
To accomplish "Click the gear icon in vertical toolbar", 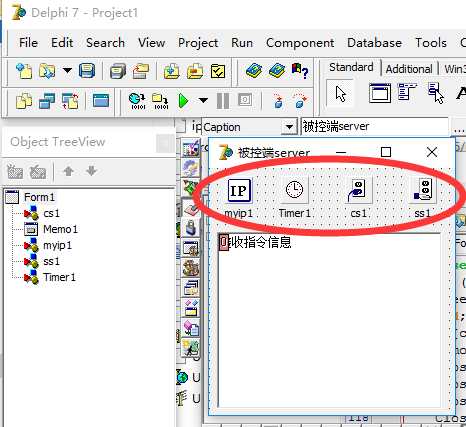I will pyautogui.click(x=191, y=168).
